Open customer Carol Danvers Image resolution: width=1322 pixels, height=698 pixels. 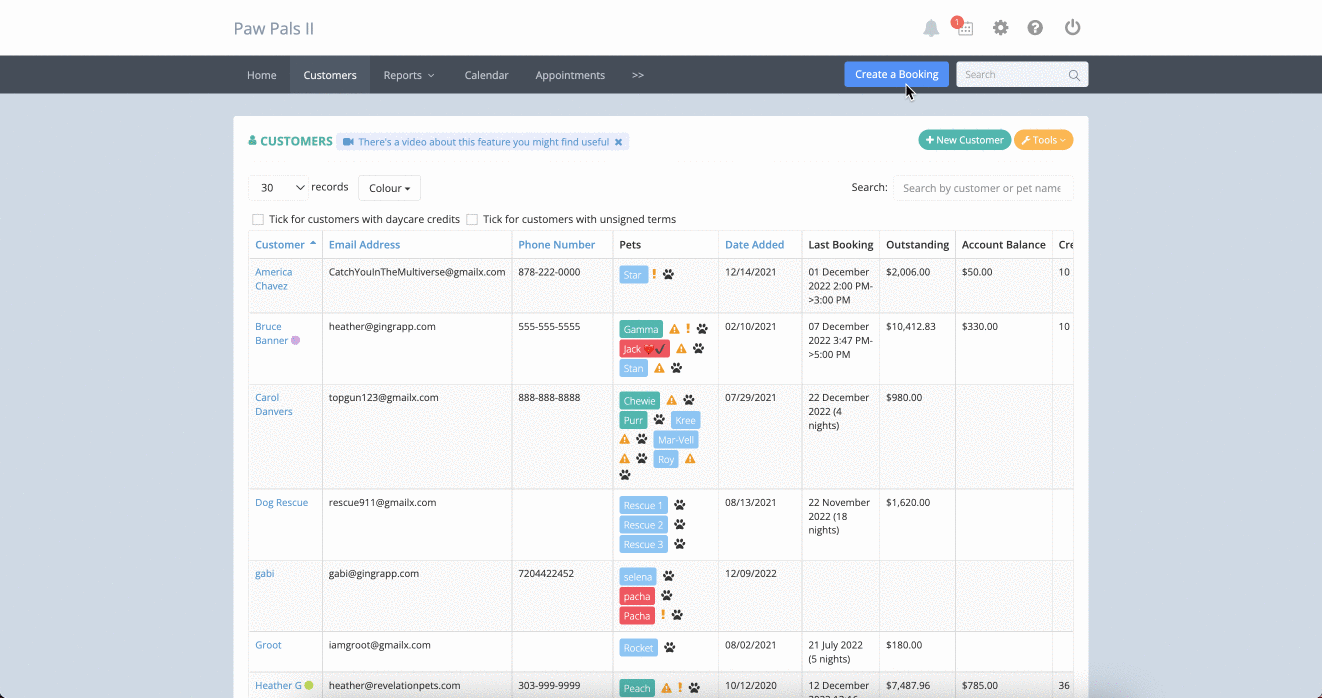[x=273, y=404]
